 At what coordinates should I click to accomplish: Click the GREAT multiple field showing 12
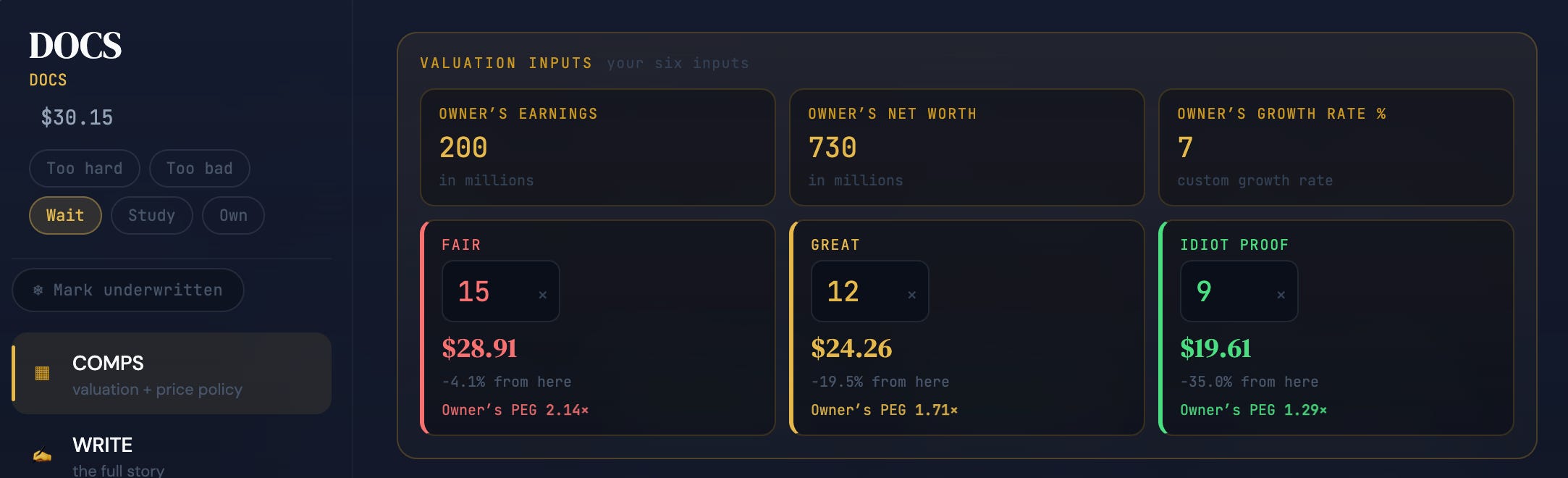tap(869, 291)
